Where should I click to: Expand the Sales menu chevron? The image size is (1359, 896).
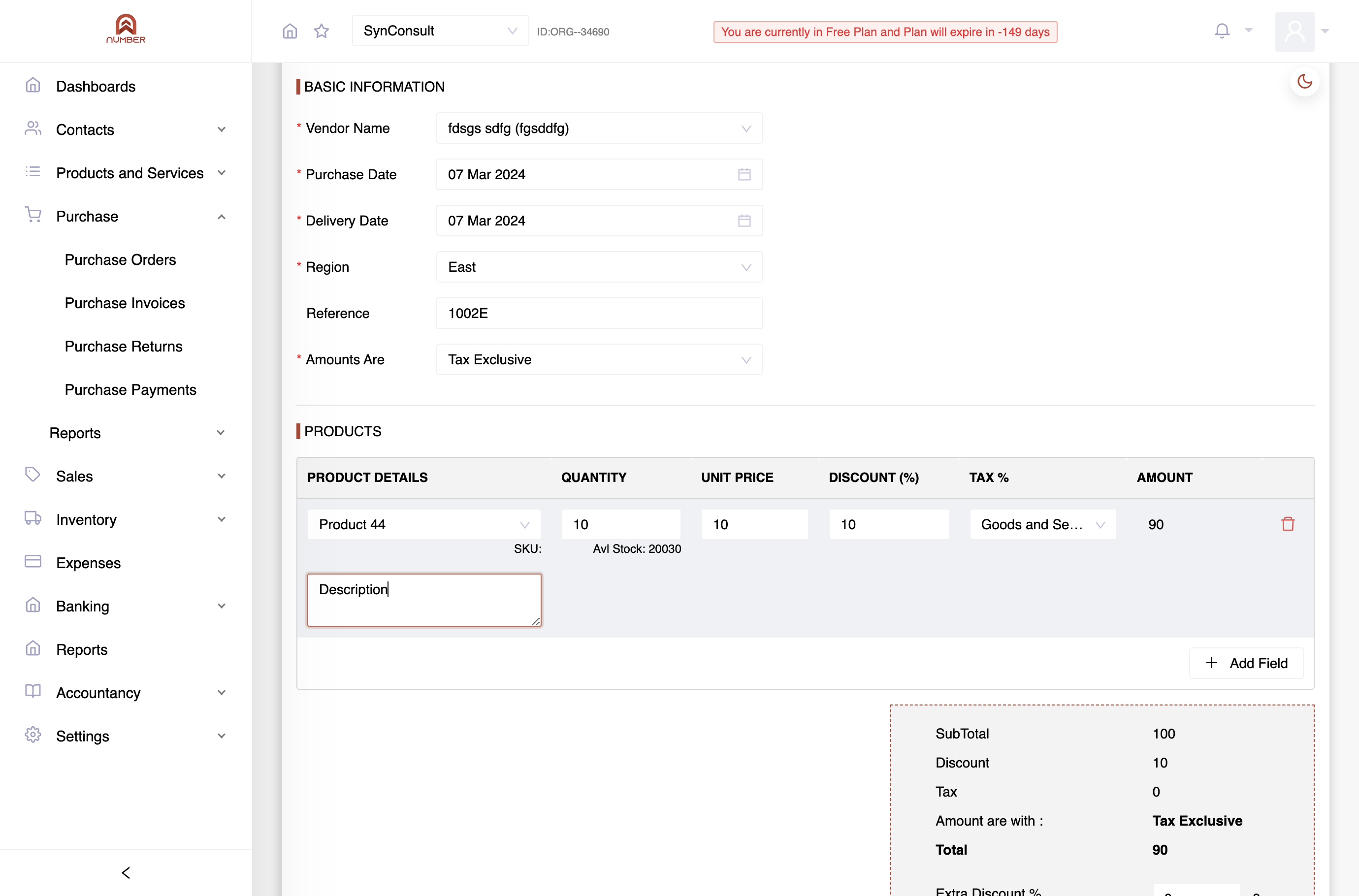click(221, 476)
